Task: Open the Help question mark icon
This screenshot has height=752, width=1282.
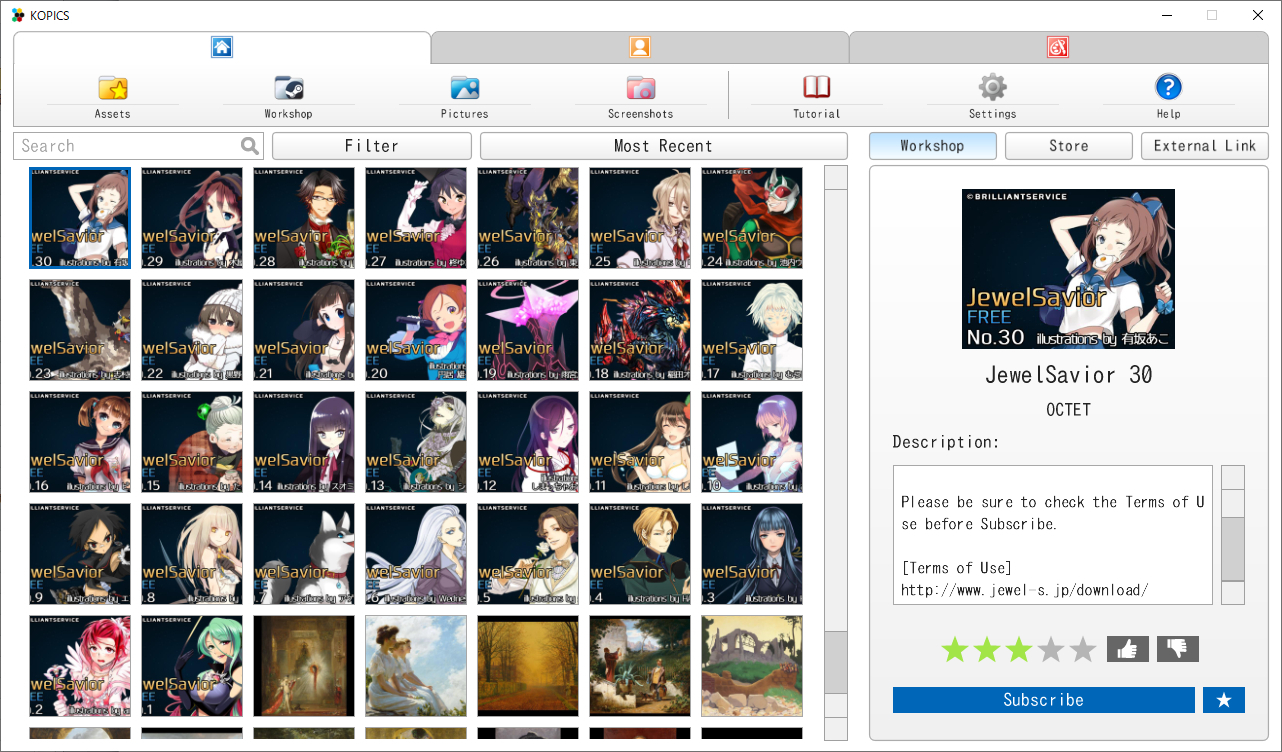Action: pyautogui.click(x=1168, y=88)
